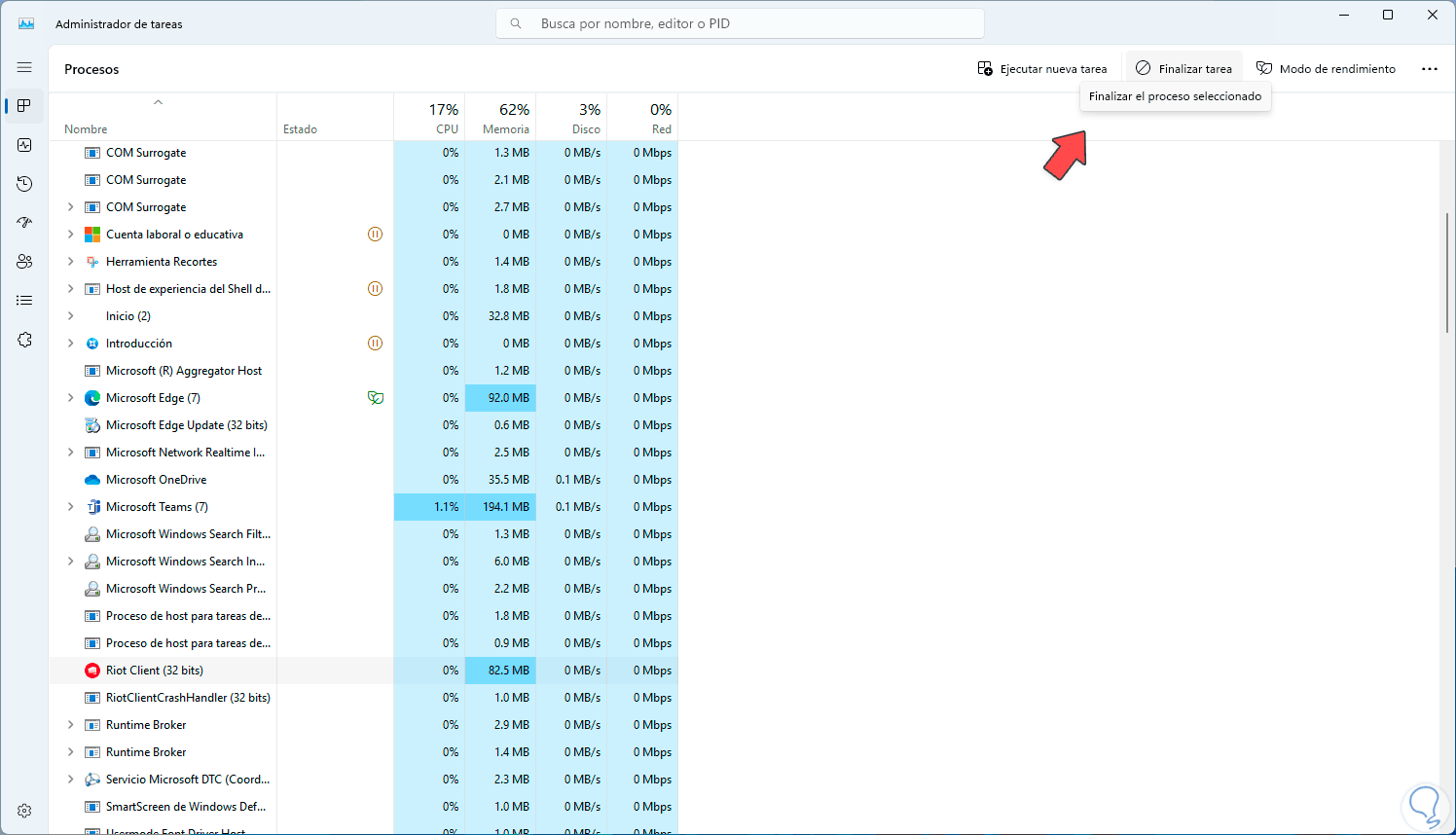1456x835 pixels.
Task: Click Finalizar tarea button
Action: pos(1183,69)
